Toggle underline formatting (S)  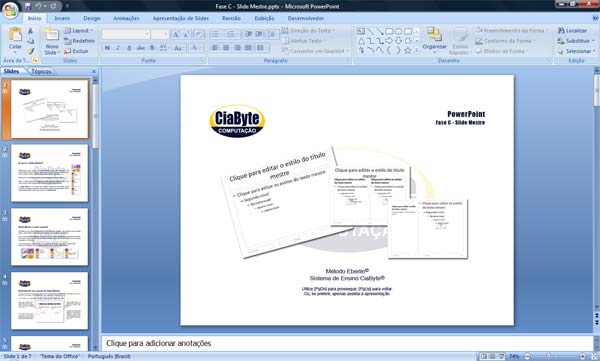pos(129,48)
